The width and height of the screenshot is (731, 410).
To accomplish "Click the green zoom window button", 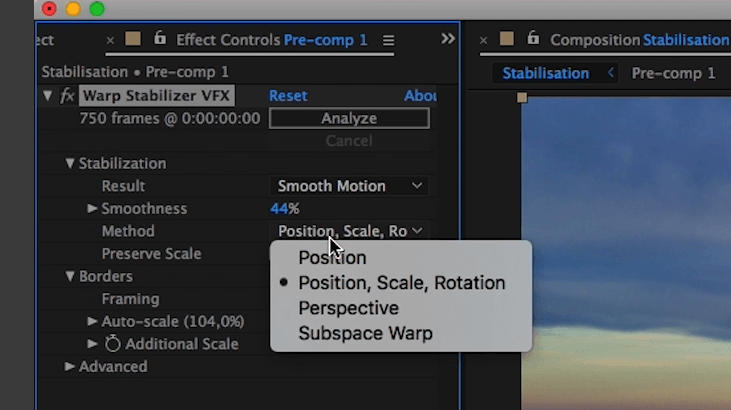I will click(x=97, y=9).
